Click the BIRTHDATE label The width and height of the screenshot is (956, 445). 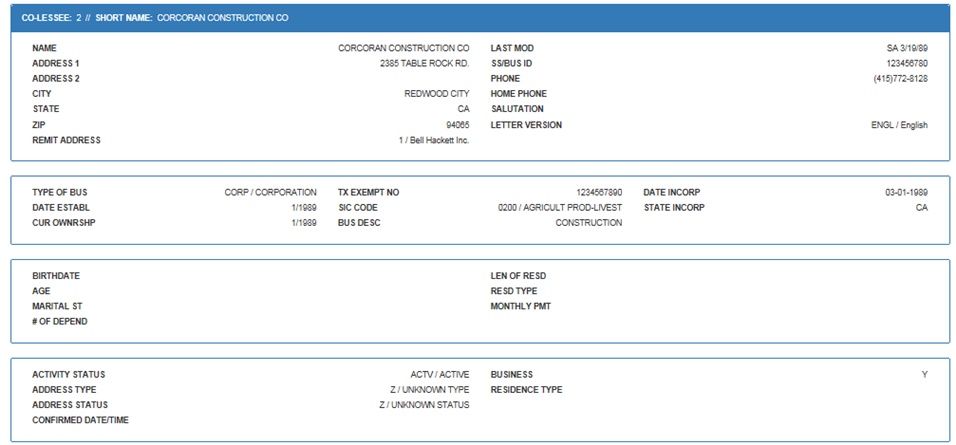point(56,276)
